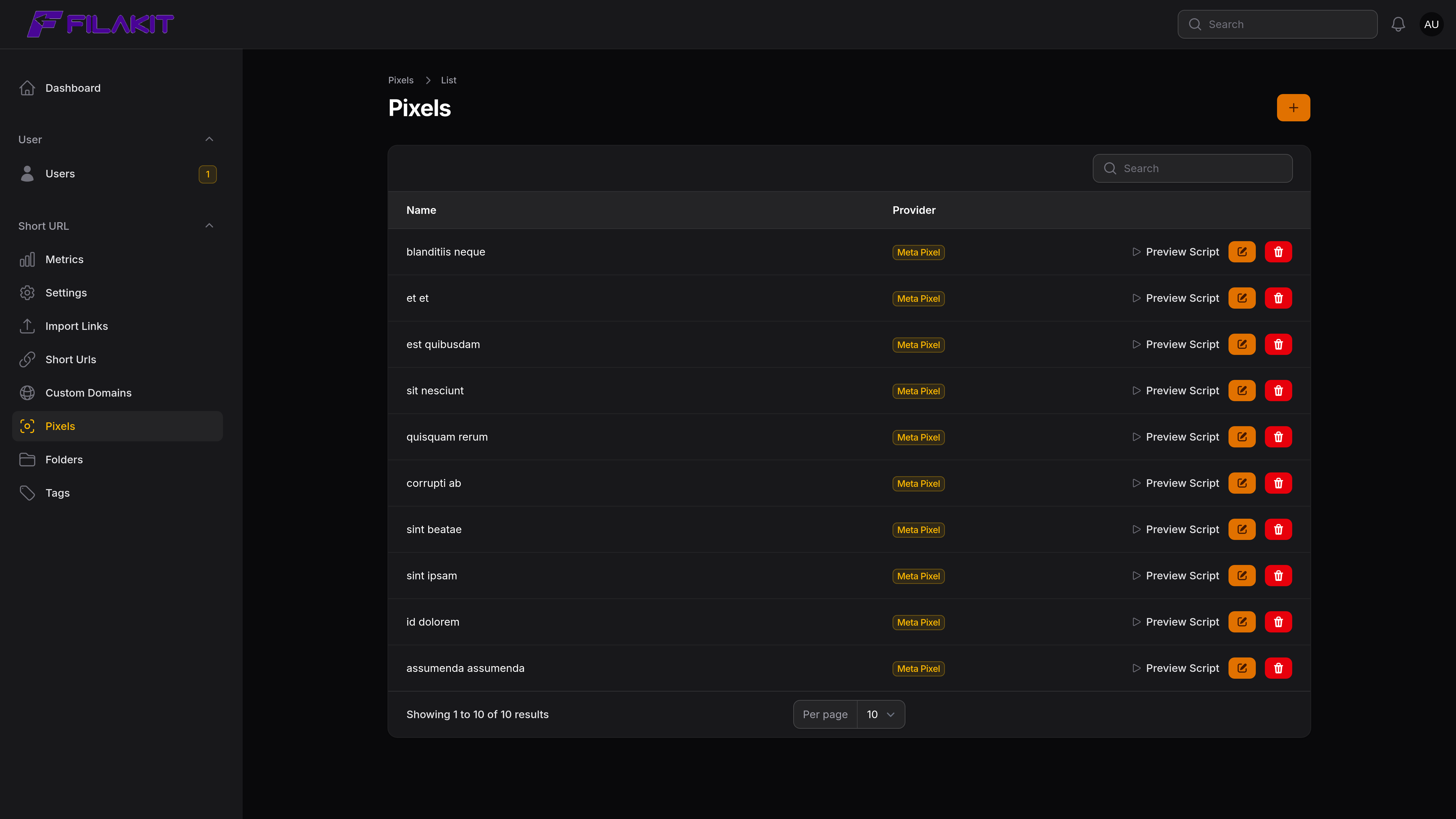Delete the quisquam rerum pixel
This screenshot has width=1456, height=819.
click(1279, 437)
